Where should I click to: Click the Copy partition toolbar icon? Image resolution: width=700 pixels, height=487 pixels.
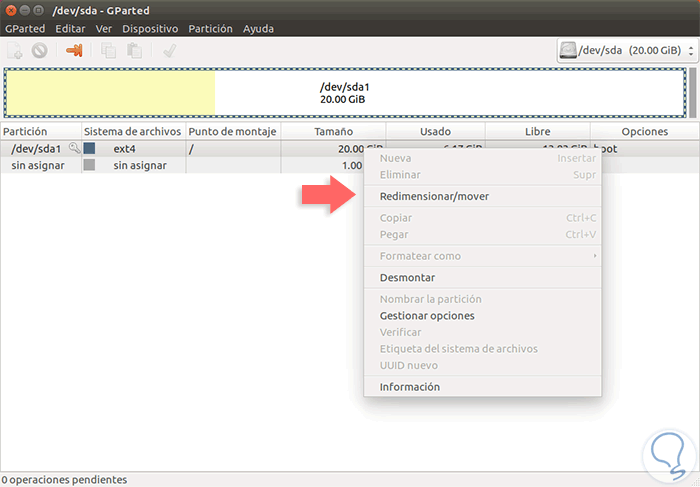click(108, 50)
